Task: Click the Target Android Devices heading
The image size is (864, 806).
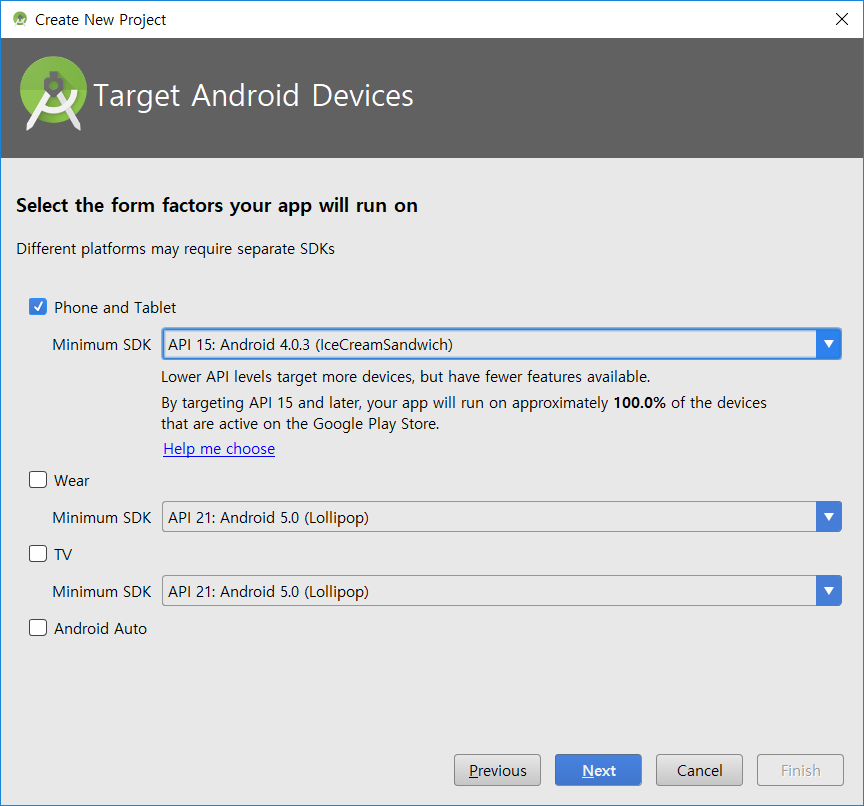Action: point(253,96)
